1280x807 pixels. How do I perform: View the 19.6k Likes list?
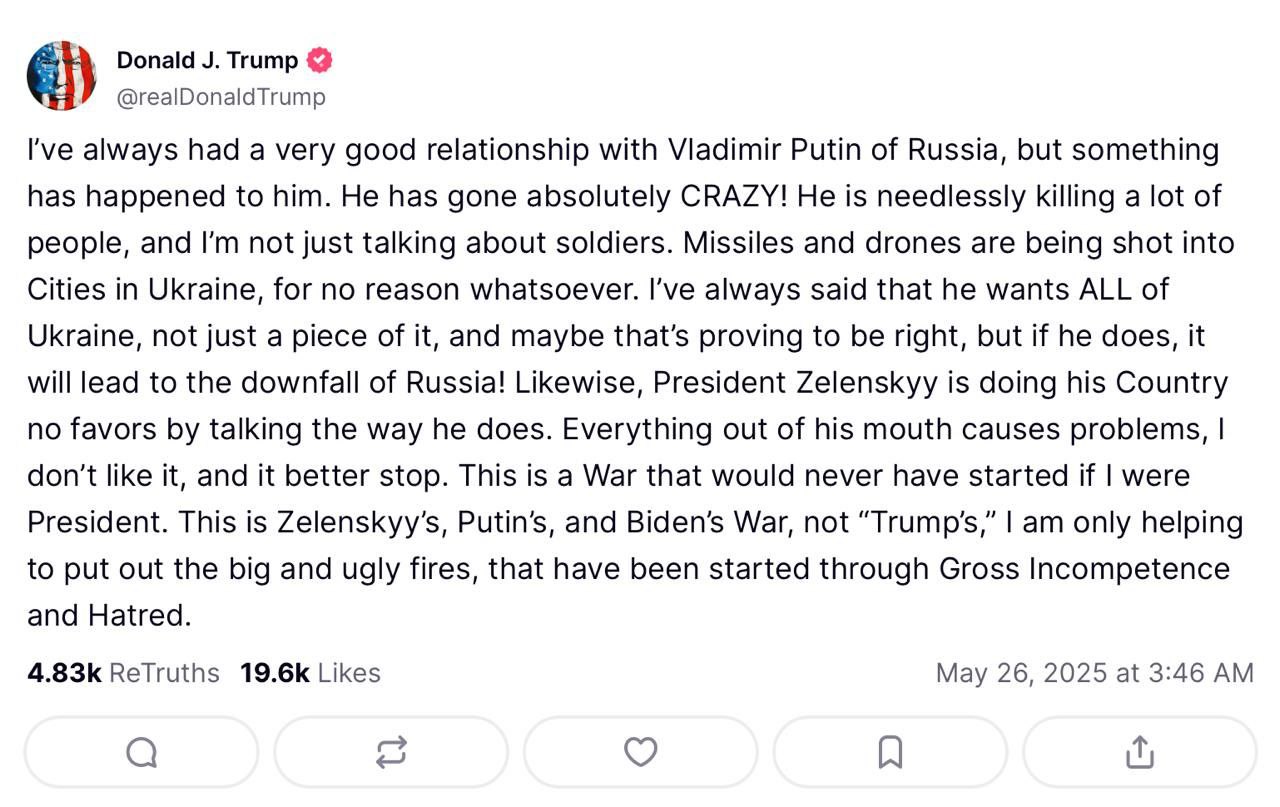tap(310, 673)
